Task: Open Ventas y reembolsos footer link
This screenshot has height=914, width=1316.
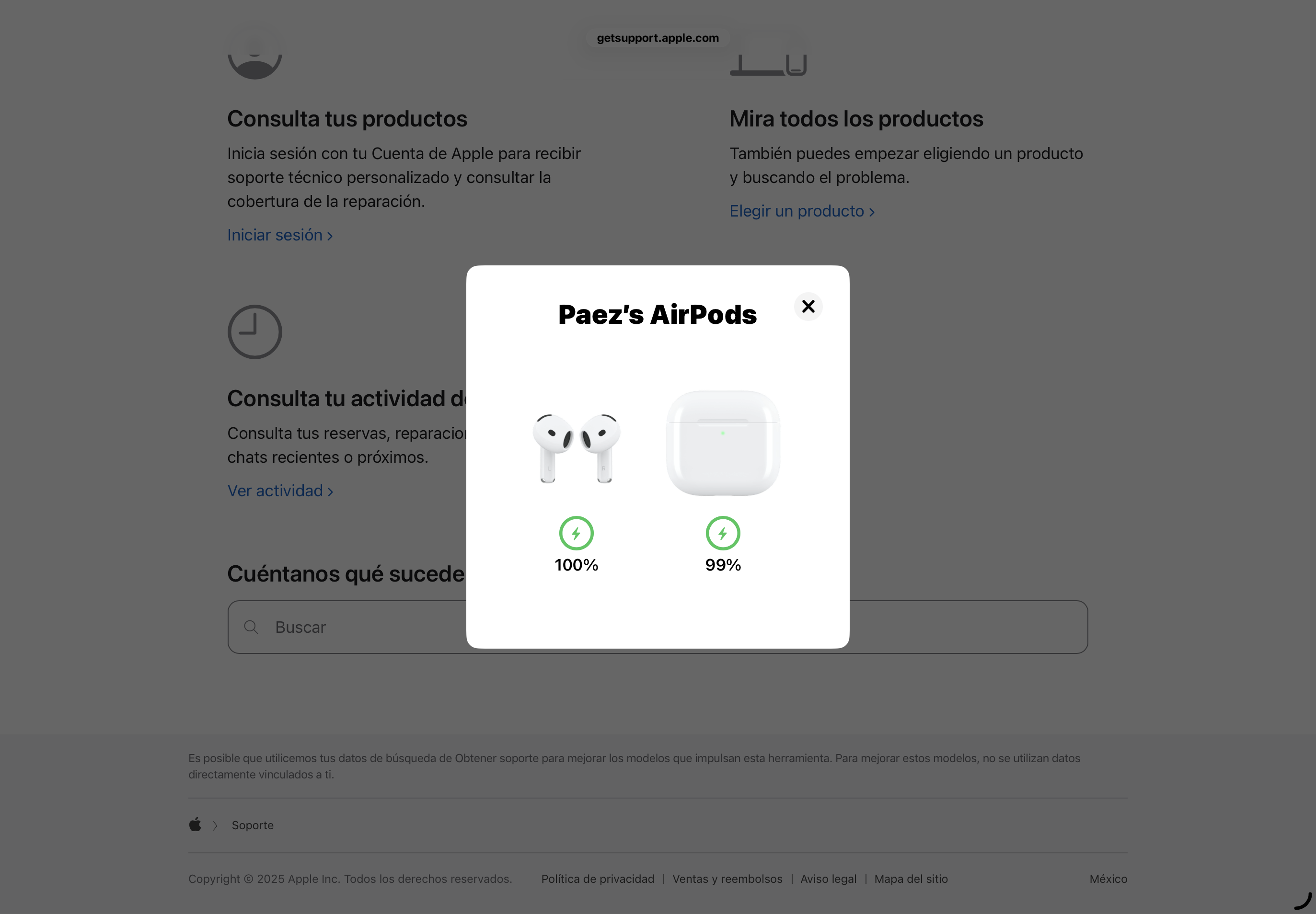Action: coord(727,879)
